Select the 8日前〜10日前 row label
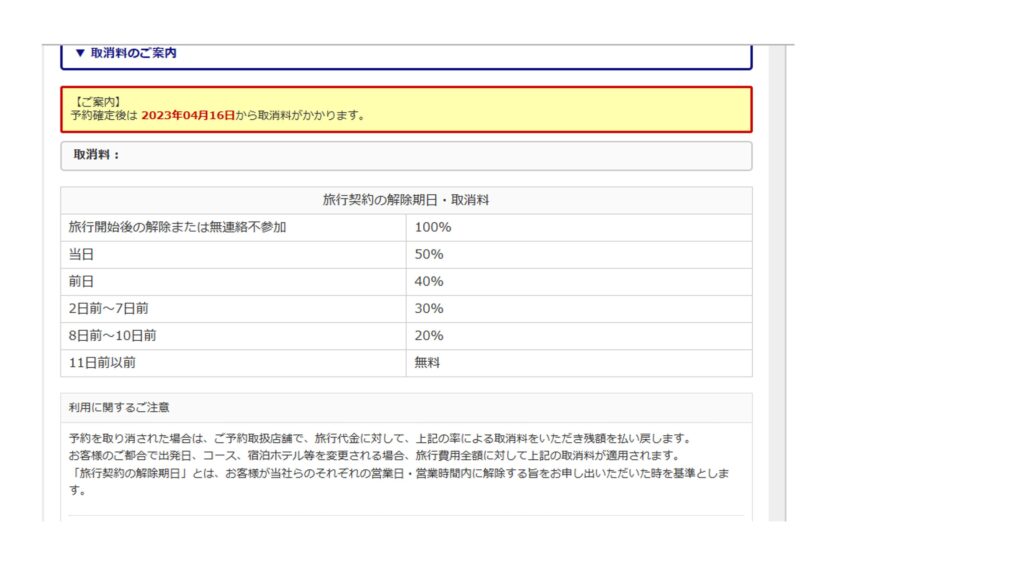Image resolution: width=1024 pixels, height=576 pixels. click(x=112, y=335)
